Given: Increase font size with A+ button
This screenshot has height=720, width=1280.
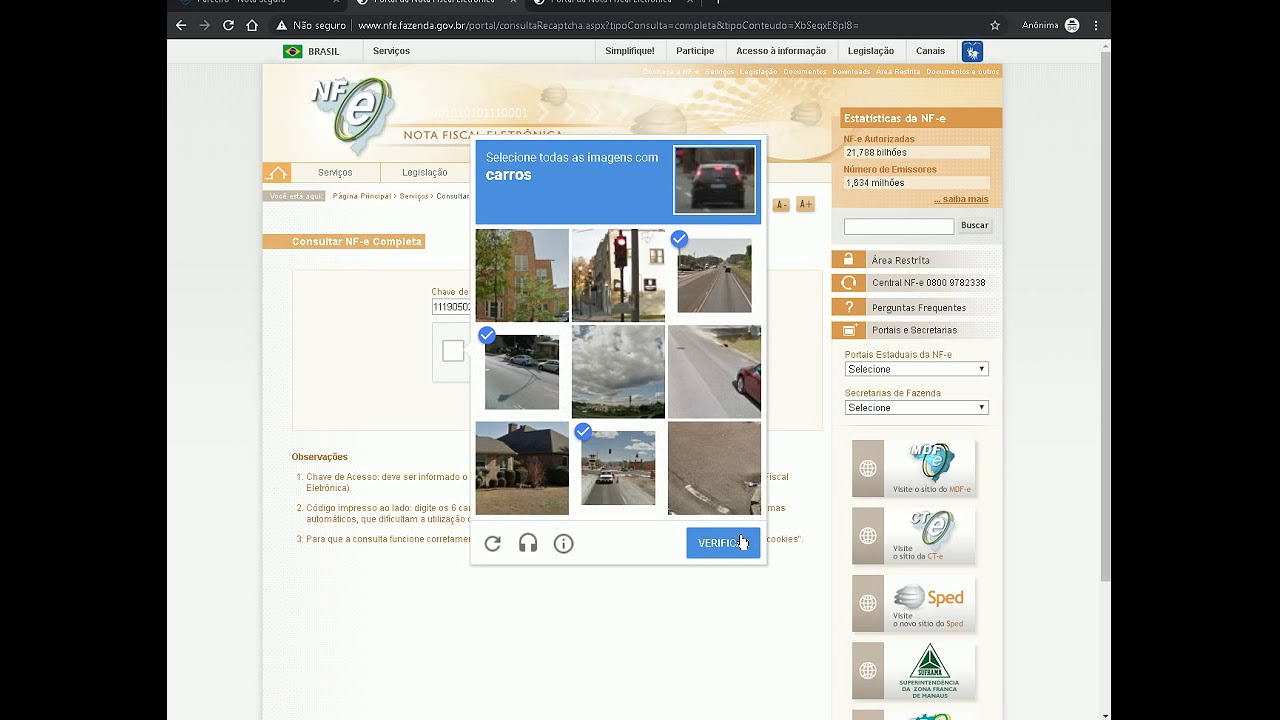Looking at the screenshot, I should [x=805, y=204].
